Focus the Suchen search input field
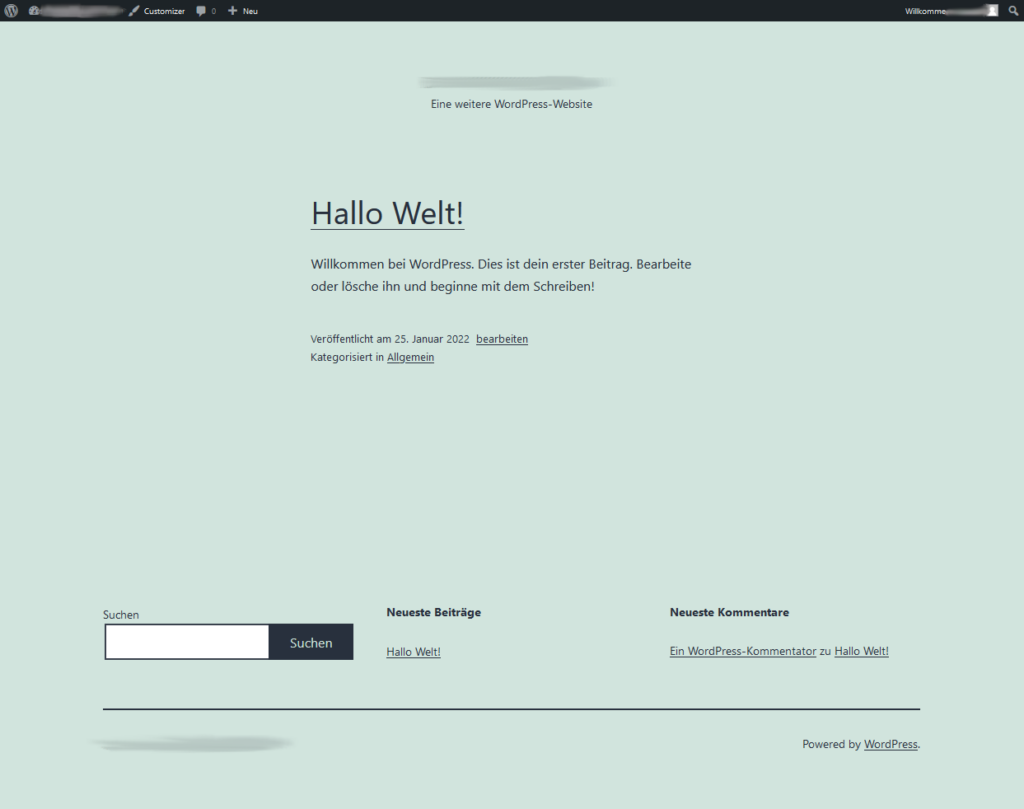 click(x=187, y=642)
